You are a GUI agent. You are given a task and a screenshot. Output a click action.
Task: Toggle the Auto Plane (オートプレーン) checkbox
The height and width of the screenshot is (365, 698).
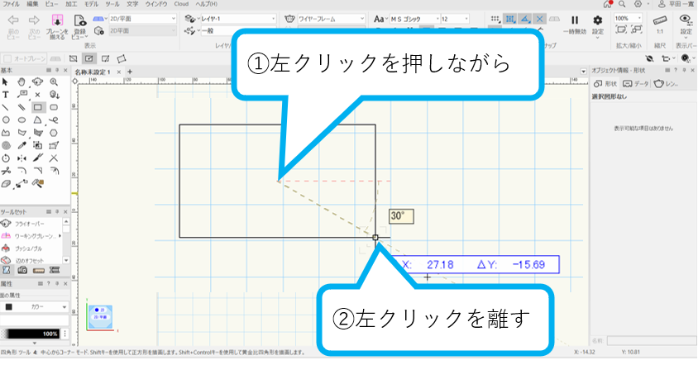(x=8, y=59)
